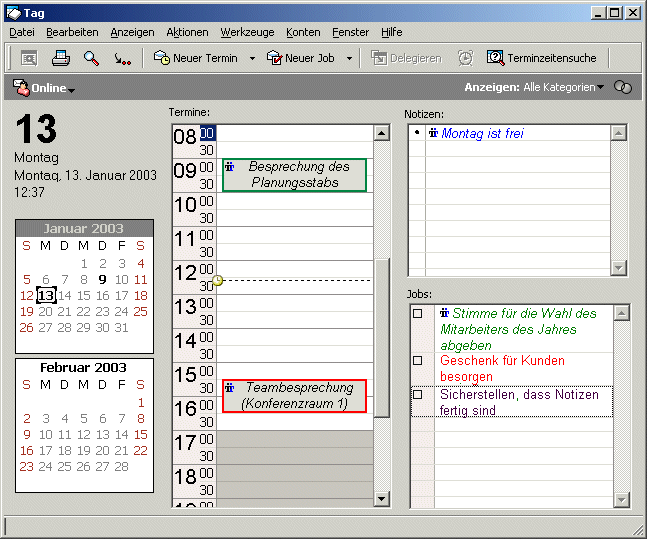647x539 pixels.
Task: Maximize the Tag window
Action: 615,13
